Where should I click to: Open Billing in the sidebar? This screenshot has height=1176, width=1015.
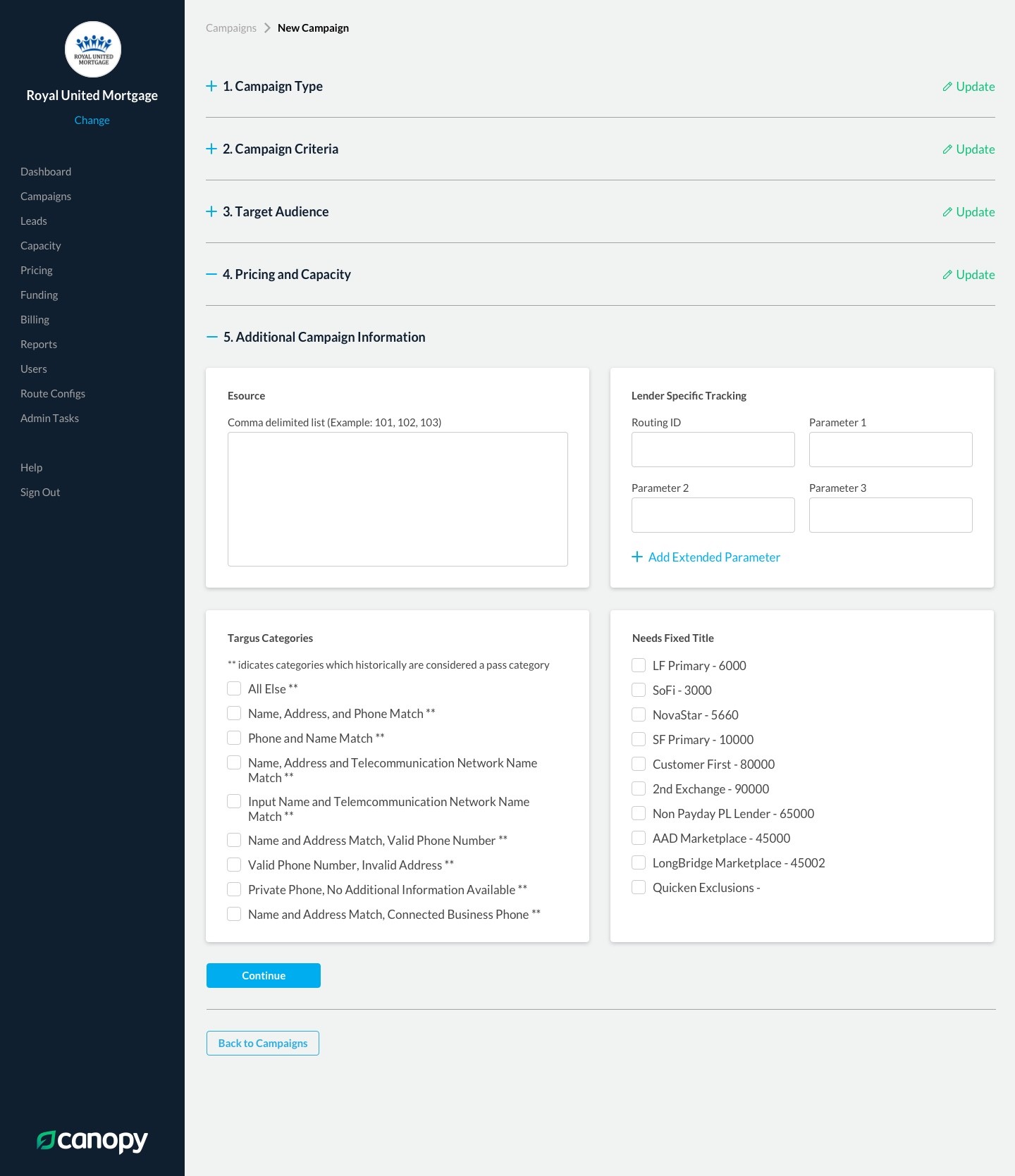pyautogui.click(x=35, y=320)
